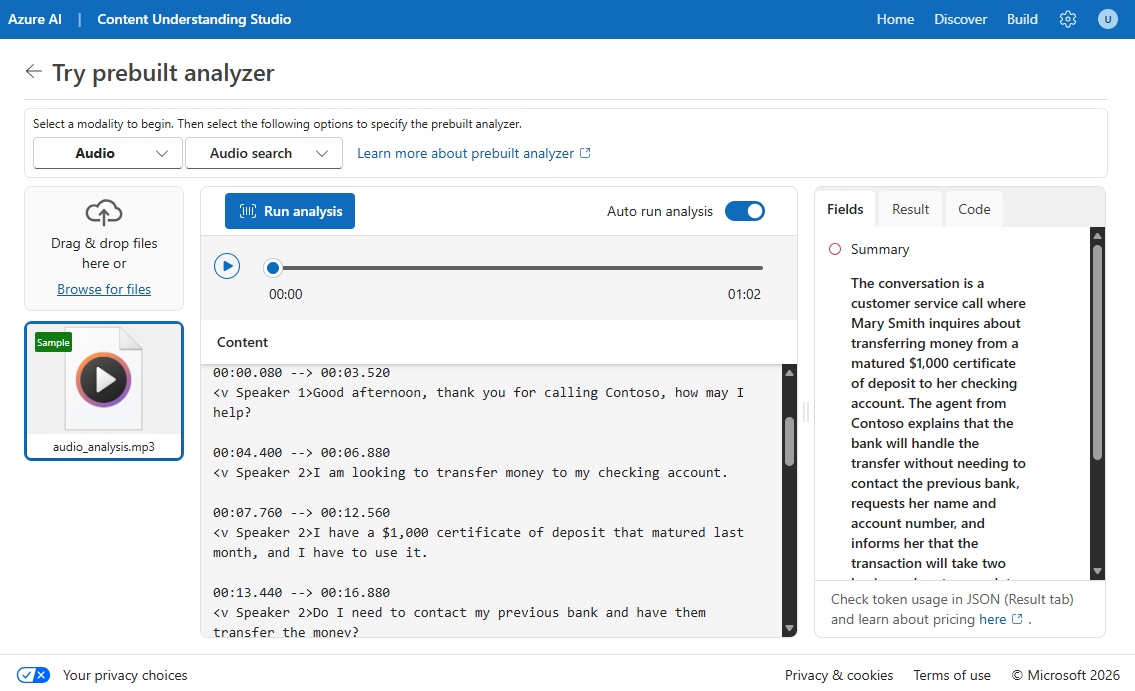This screenshot has height=691, width=1135.
Task: Click the cloud upload icon
Action: coord(104,212)
